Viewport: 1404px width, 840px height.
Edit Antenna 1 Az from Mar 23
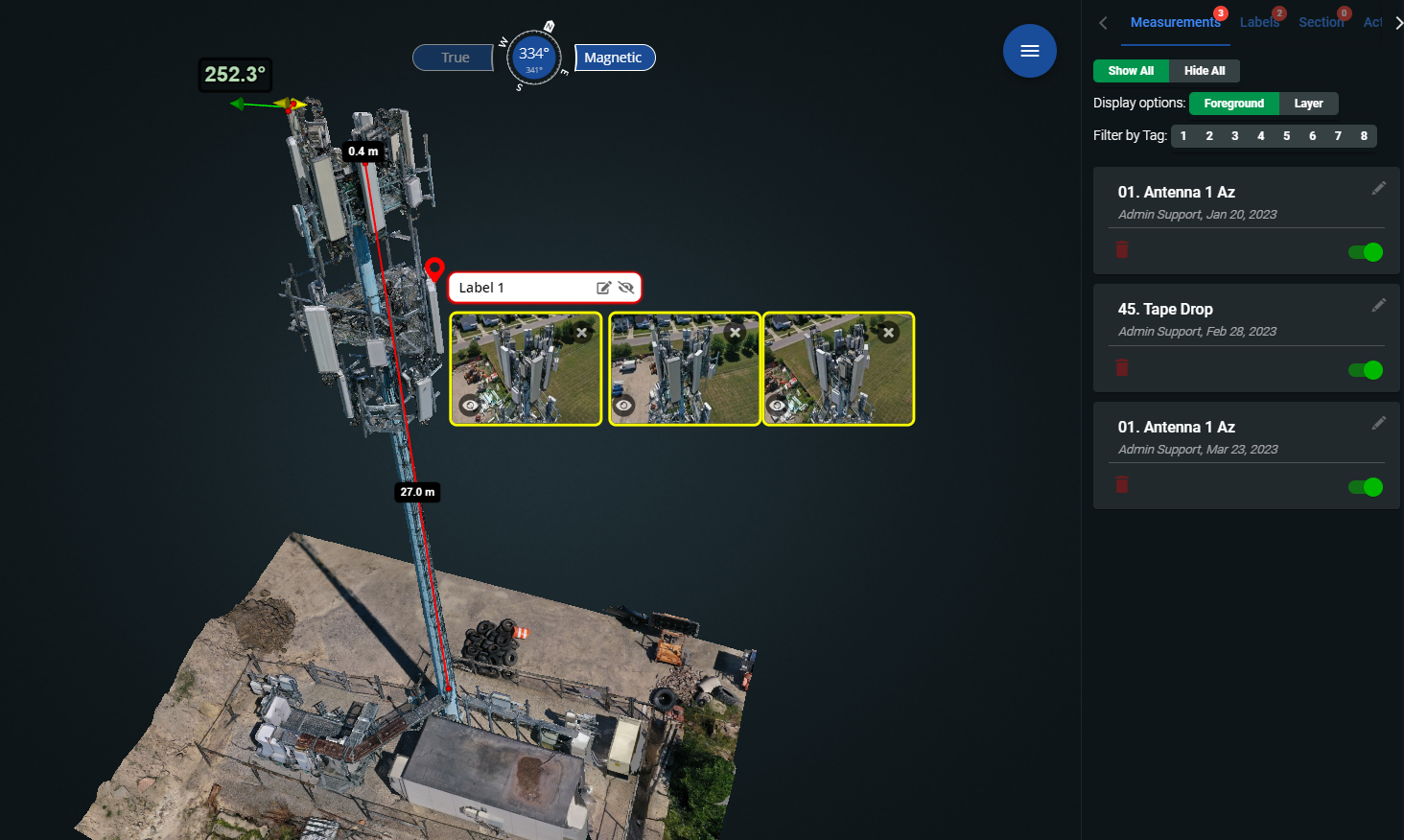pyautogui.click(x=1378, y=424)
